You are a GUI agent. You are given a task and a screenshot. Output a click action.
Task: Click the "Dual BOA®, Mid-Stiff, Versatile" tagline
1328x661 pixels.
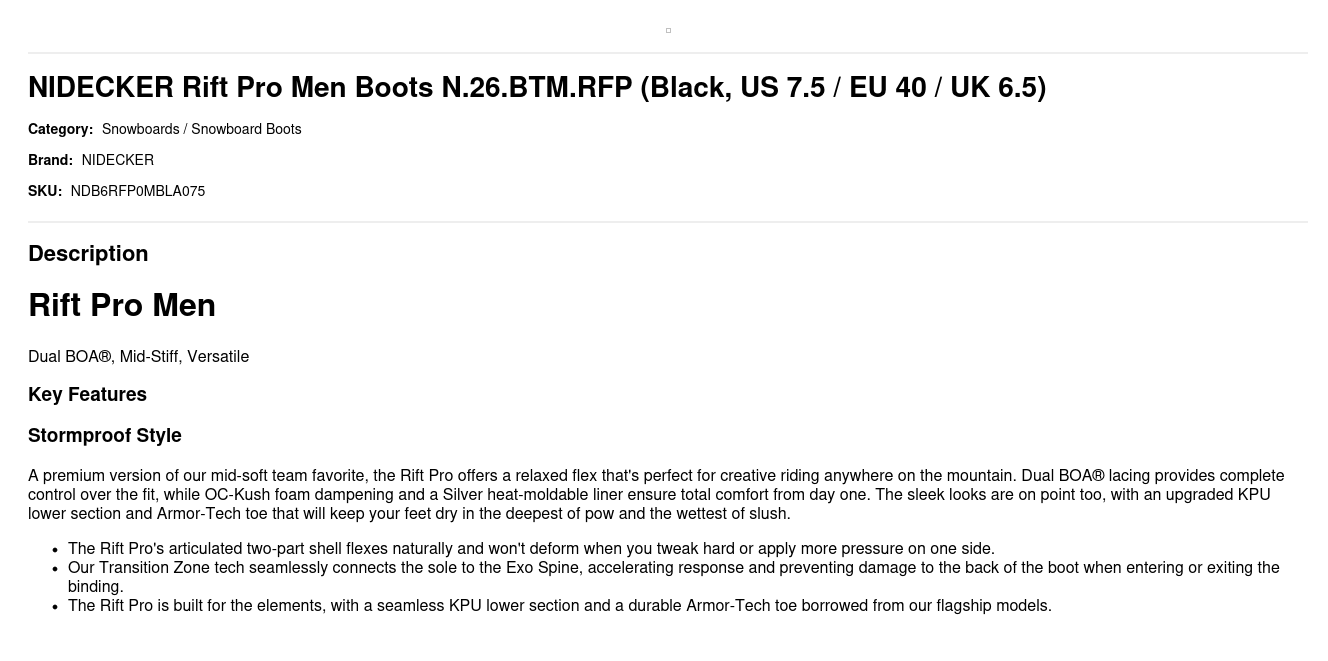[138, 357]
